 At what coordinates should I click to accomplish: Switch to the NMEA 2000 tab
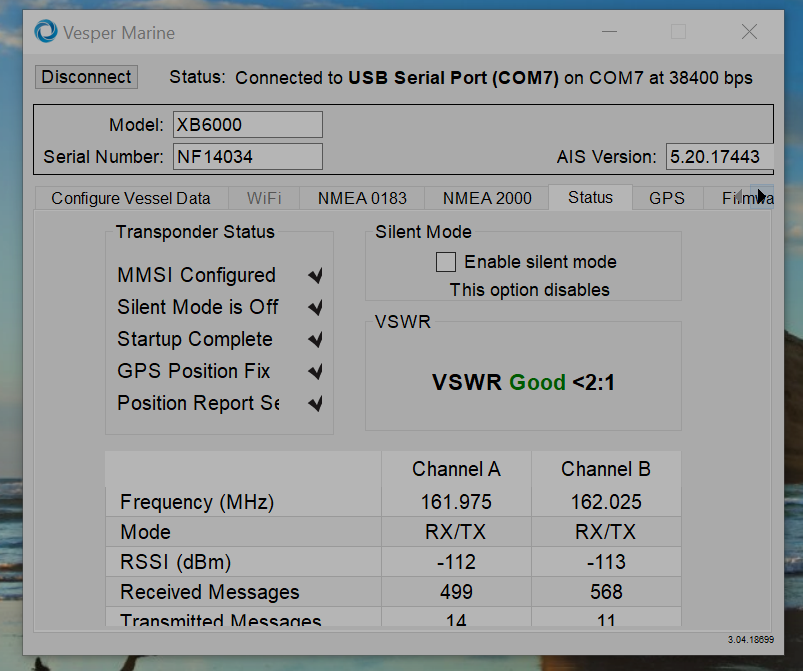[487, 198]
